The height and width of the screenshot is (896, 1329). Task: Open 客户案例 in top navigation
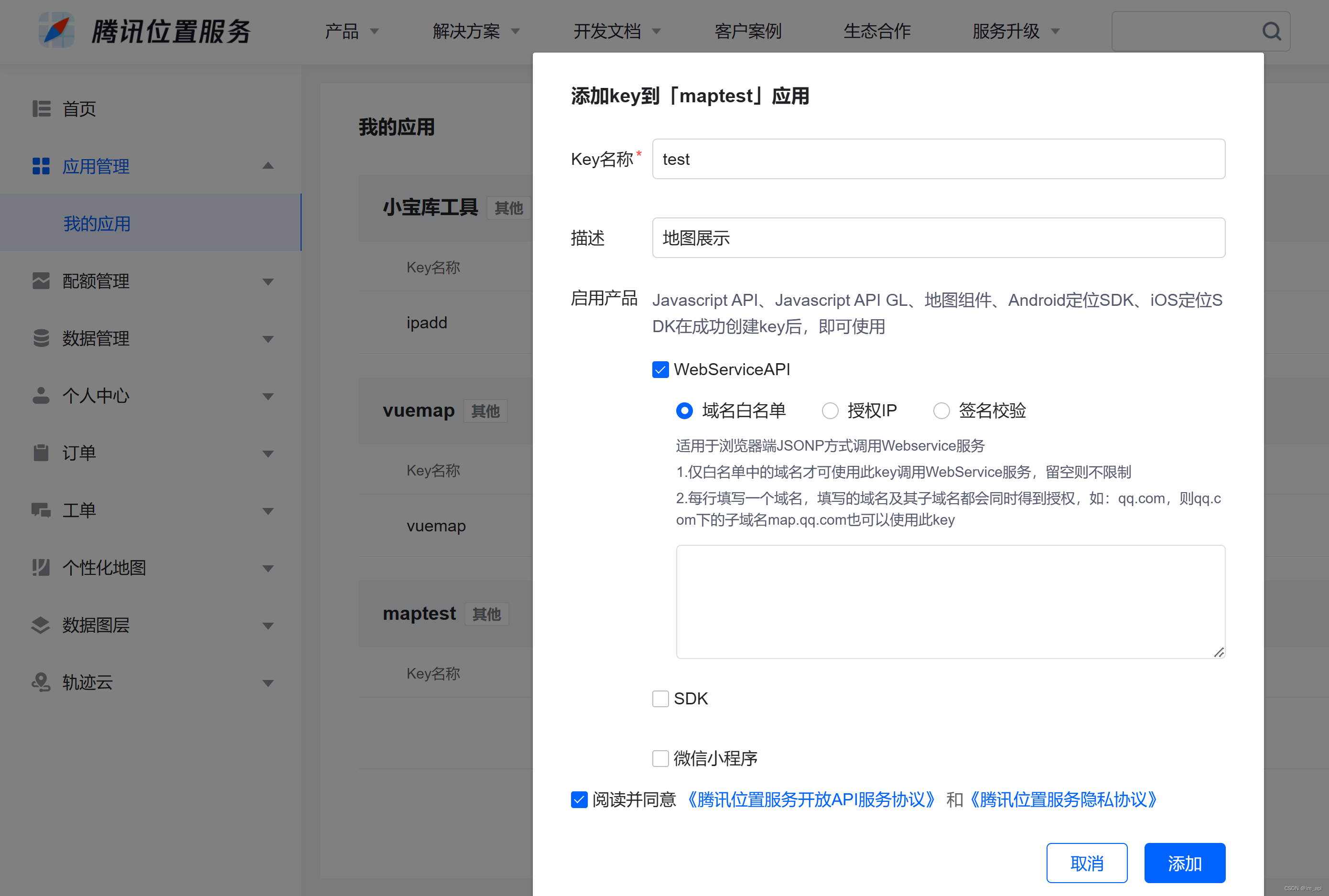point(748,32)
